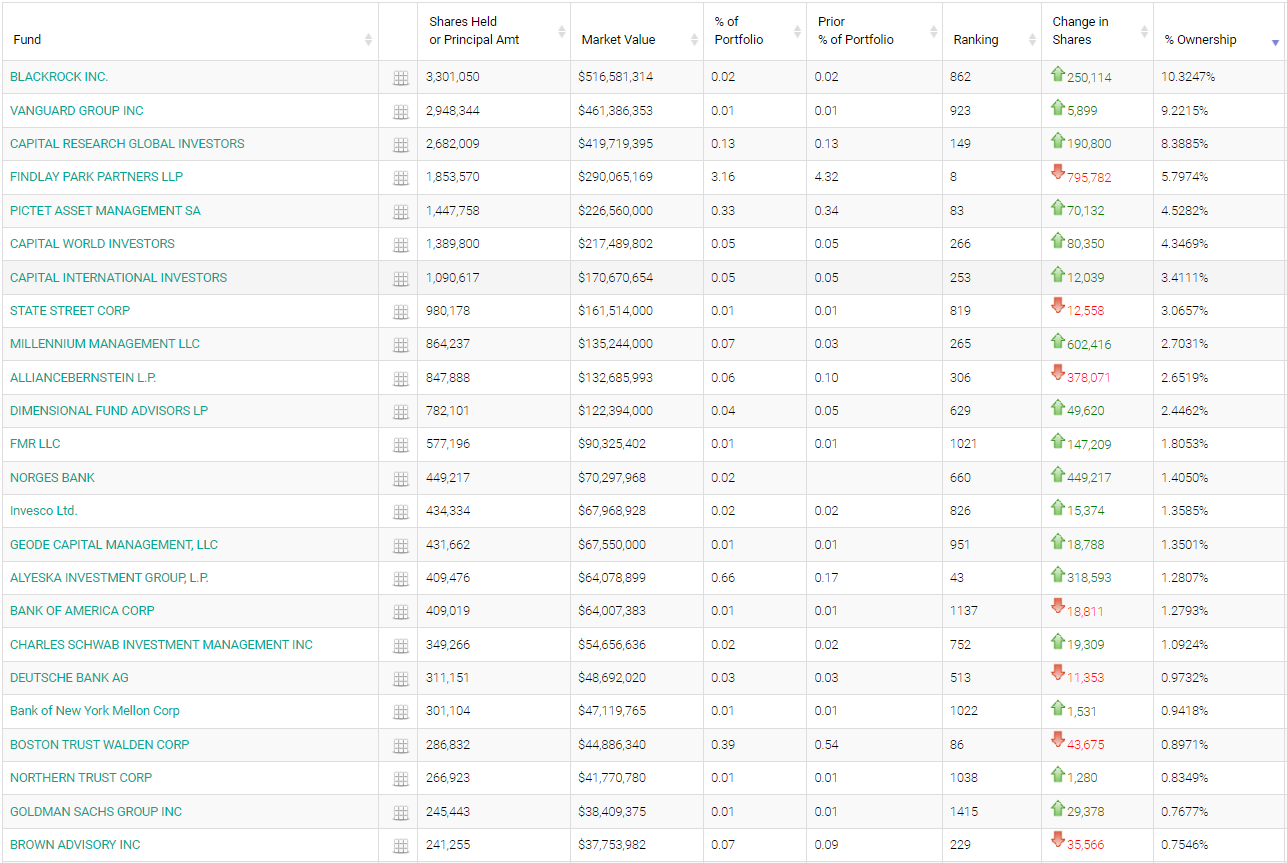The image size is (1287, 863).
Task: Sort by Shares Held or Principal Amt
Action: (x=494, y=31)
